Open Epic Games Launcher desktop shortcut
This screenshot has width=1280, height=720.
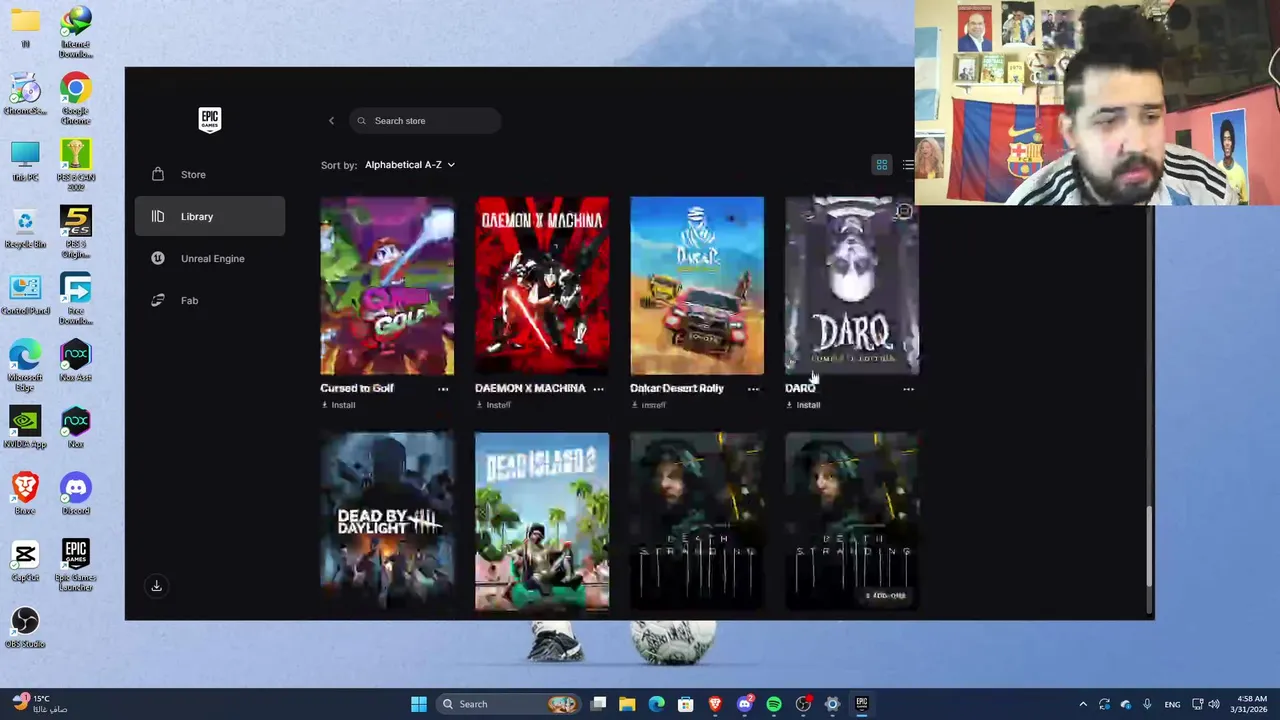click(x=75, y=565)
